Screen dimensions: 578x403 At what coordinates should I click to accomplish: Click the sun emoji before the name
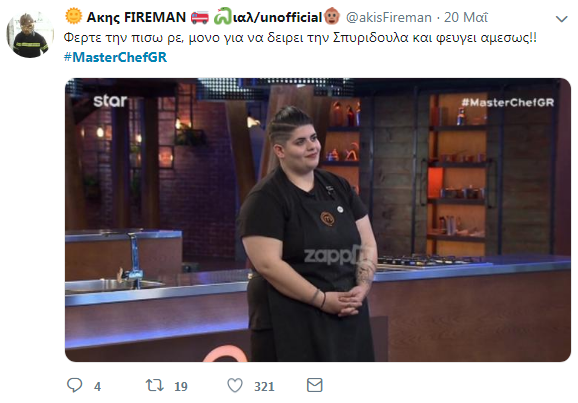(73, 16)
